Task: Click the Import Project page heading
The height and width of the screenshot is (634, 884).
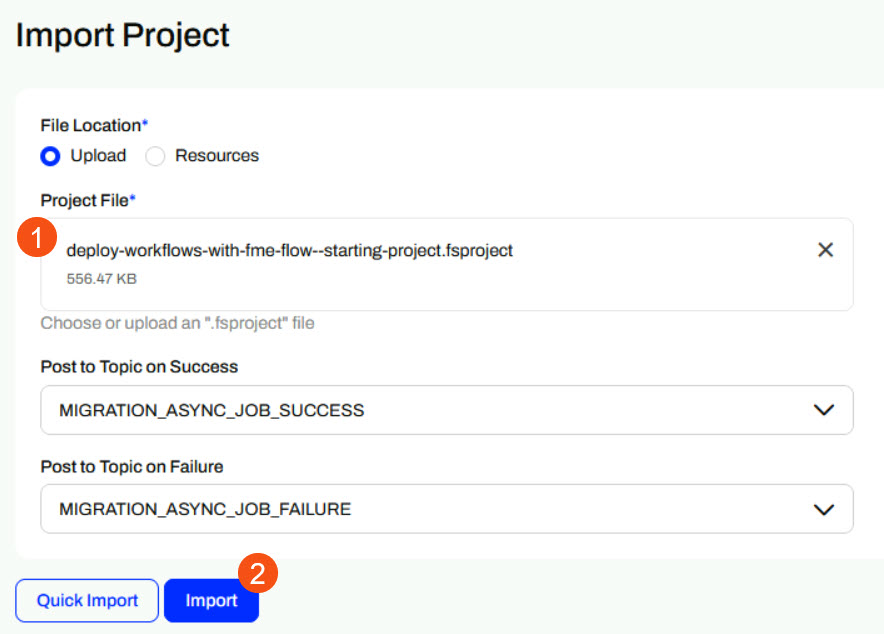Action: coord(123,36)
